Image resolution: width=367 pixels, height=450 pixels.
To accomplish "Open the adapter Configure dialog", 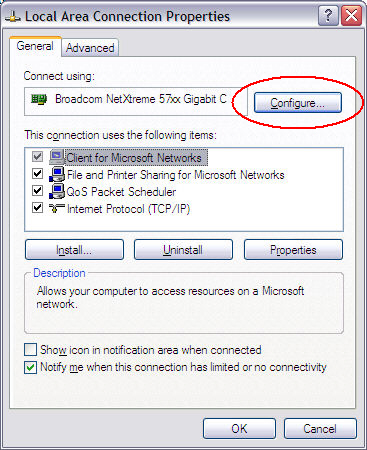I will point(298,103).
